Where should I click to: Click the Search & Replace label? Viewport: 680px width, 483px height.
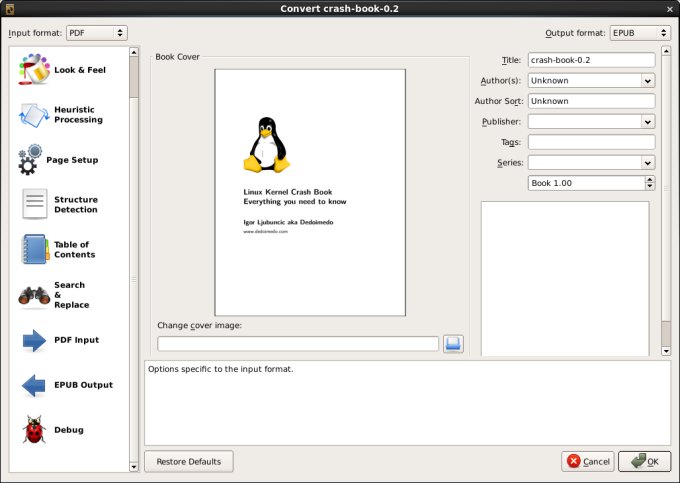pos(72,295)
